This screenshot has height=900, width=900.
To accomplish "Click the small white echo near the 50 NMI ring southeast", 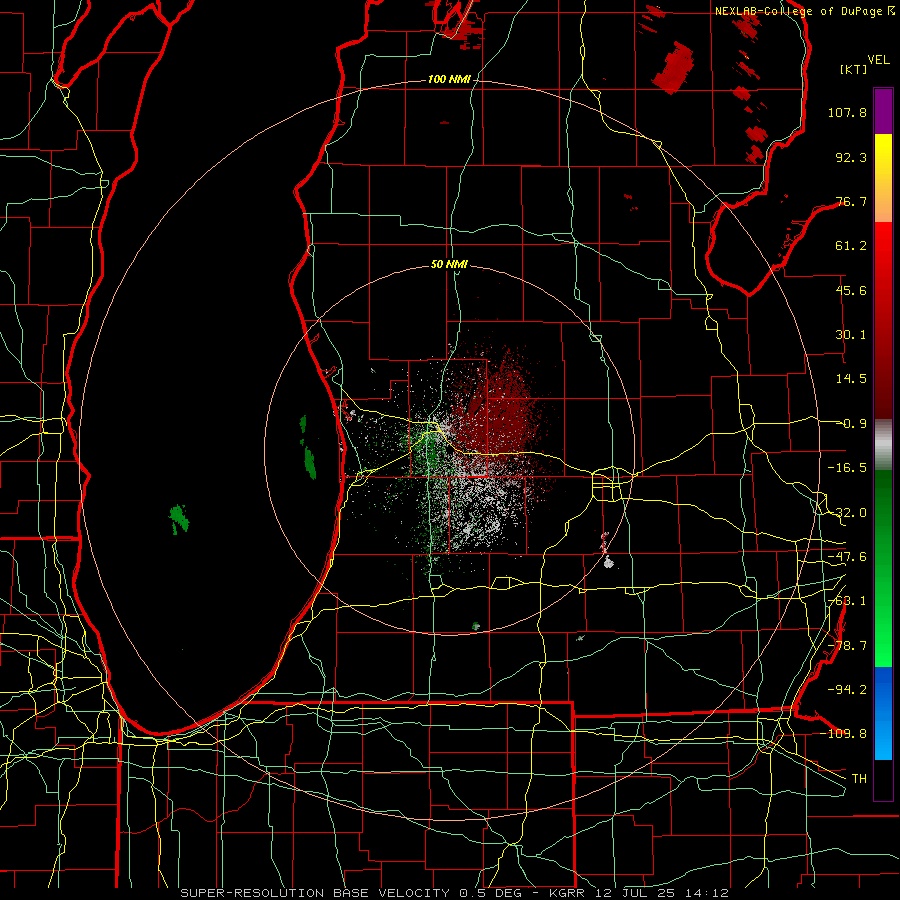I will (x=609, y=563).
